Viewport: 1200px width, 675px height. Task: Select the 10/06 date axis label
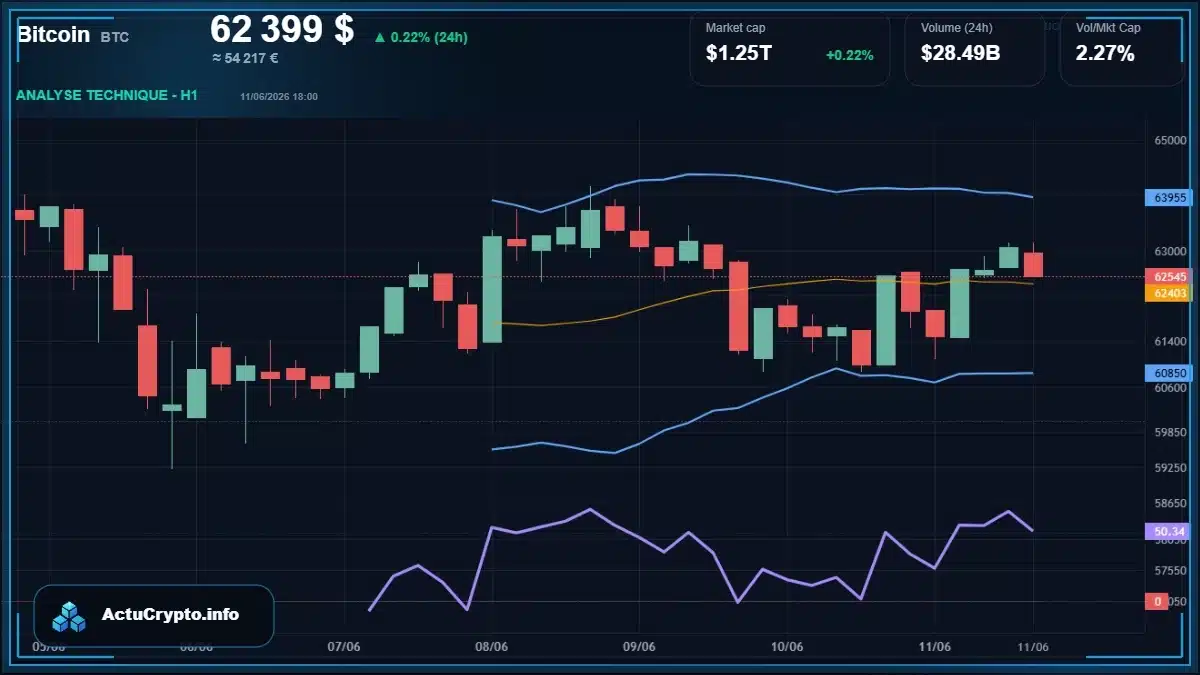point(787,647)
